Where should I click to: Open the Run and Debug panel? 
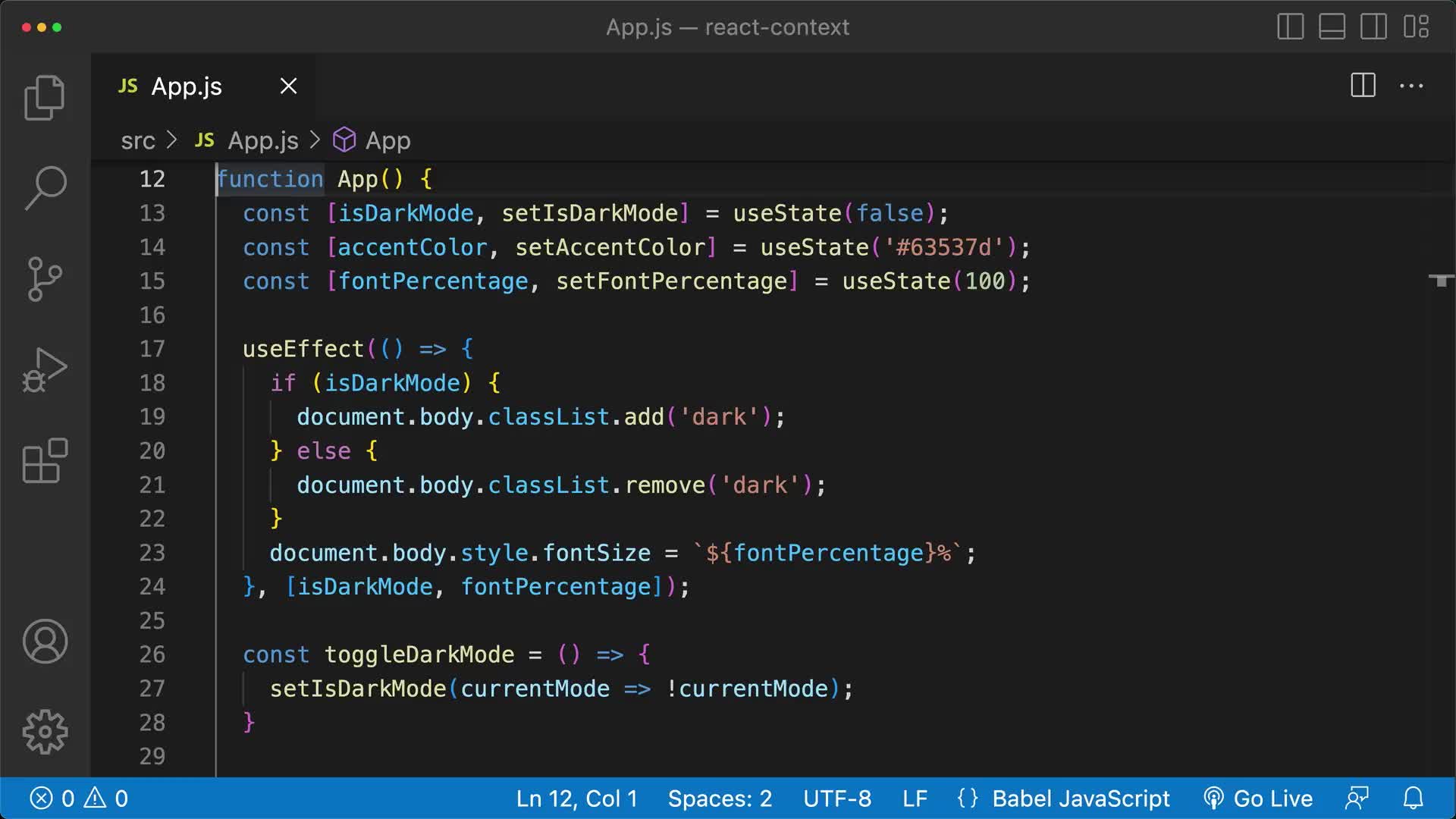tap(43, 369)
